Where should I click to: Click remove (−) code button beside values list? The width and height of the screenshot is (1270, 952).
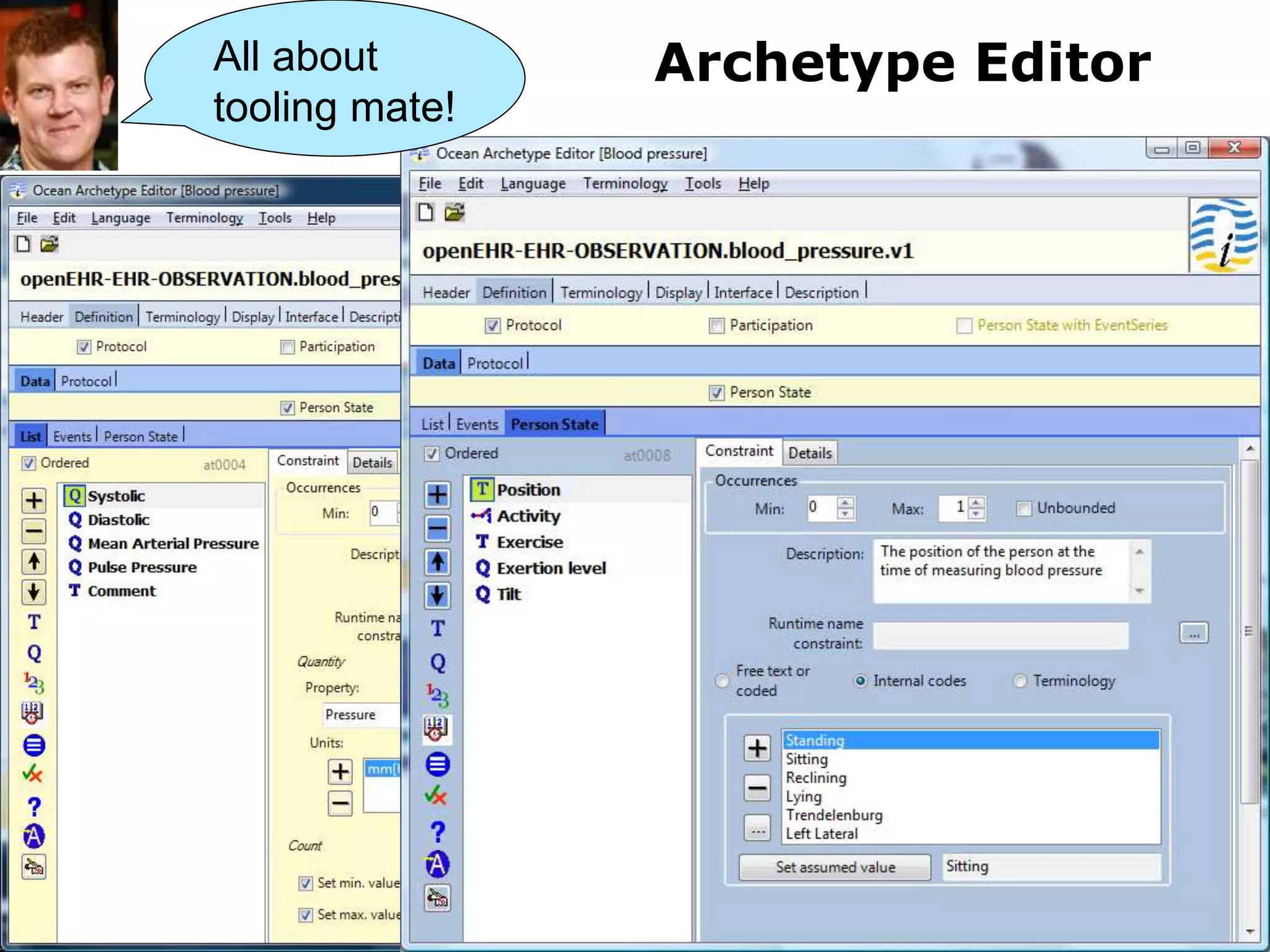pos(757,788)
